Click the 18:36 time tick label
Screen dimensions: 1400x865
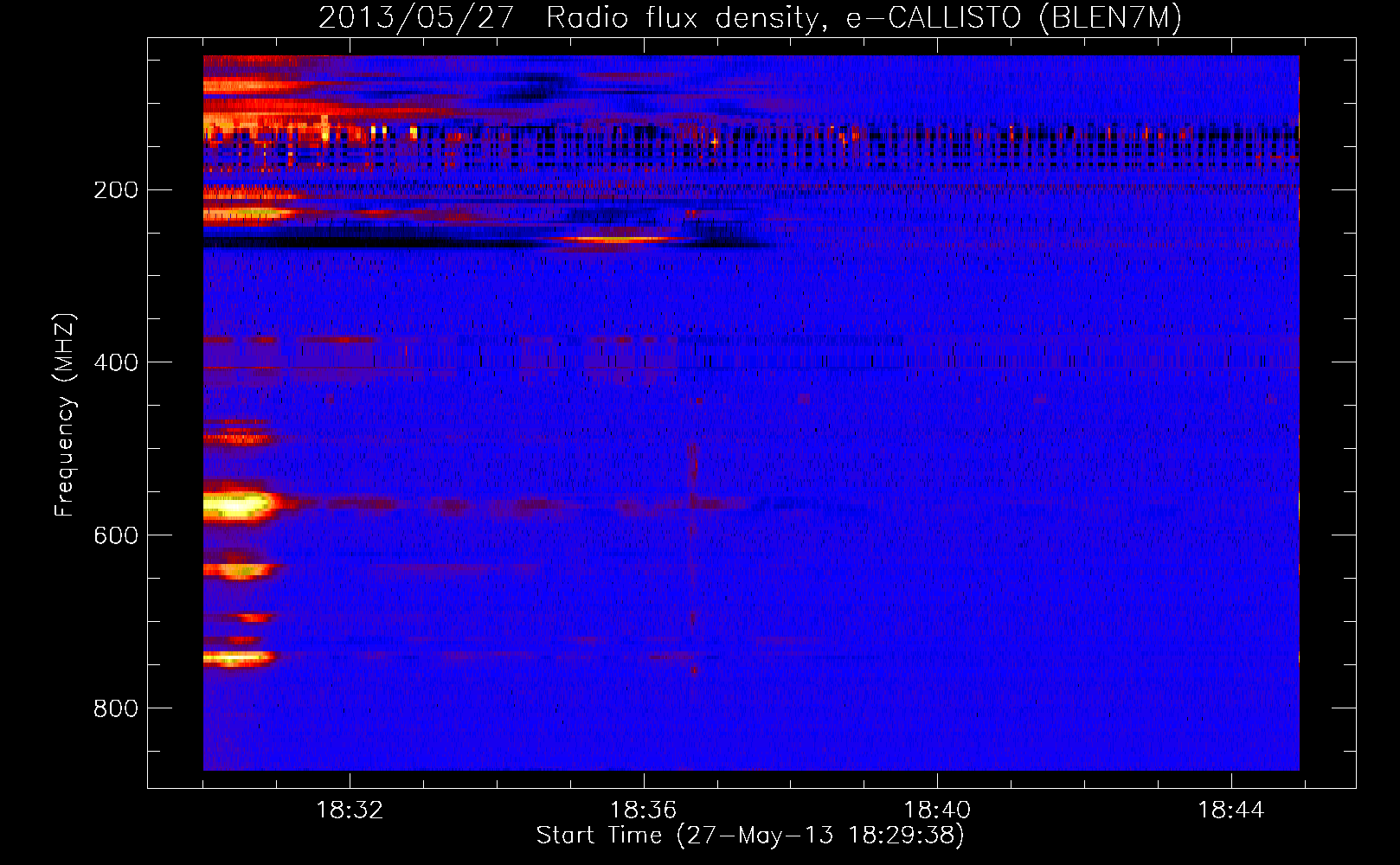tap(643, 811)
